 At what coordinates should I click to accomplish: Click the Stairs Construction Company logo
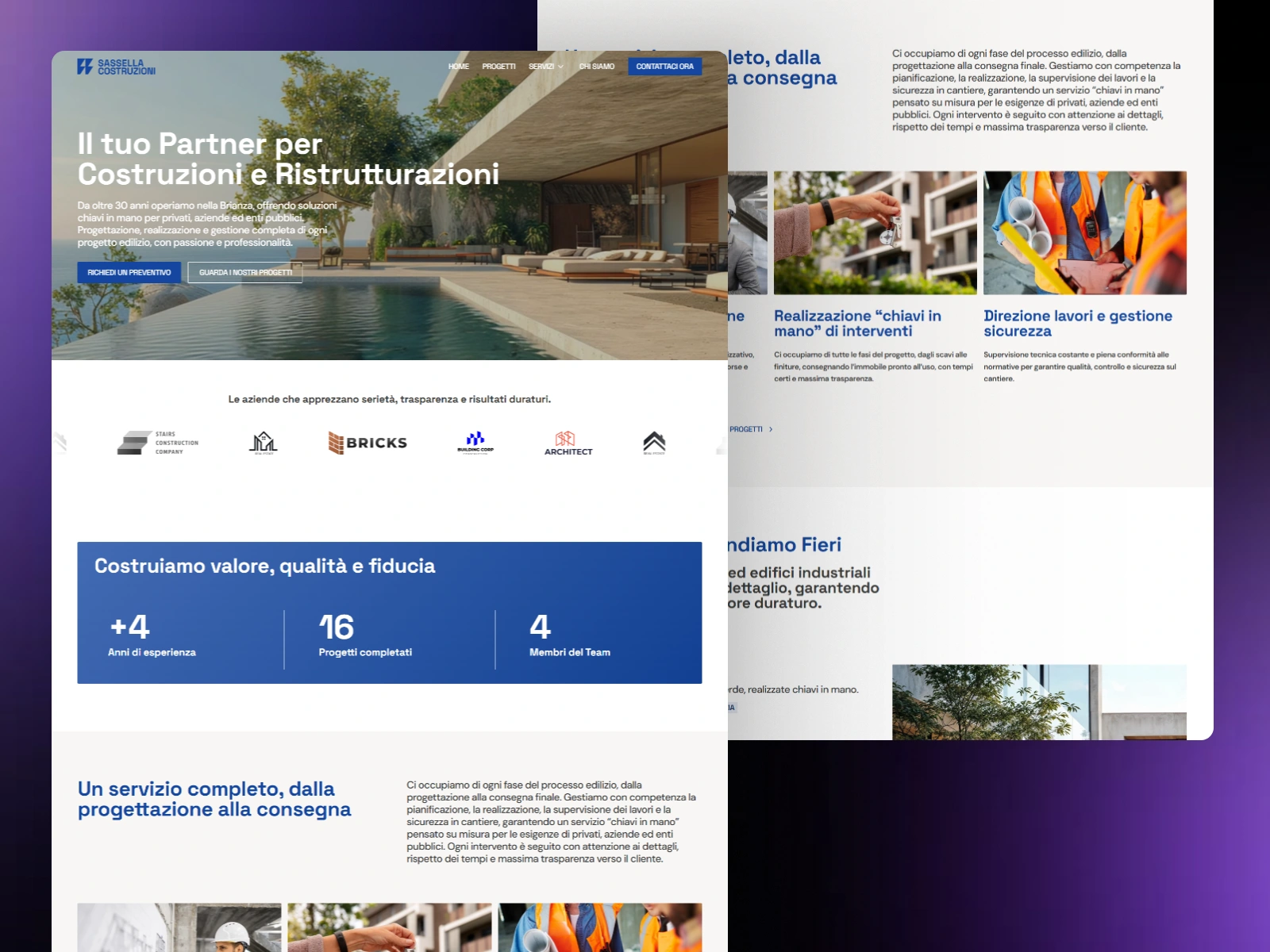tap(158, 443)
